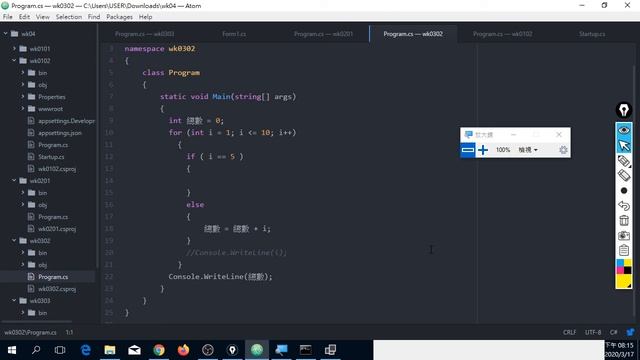Image resolution: width=640 pixels, height=360 pixels.
Task: Click the pen nib icon above the annotation toolbar
Action: 624,110
